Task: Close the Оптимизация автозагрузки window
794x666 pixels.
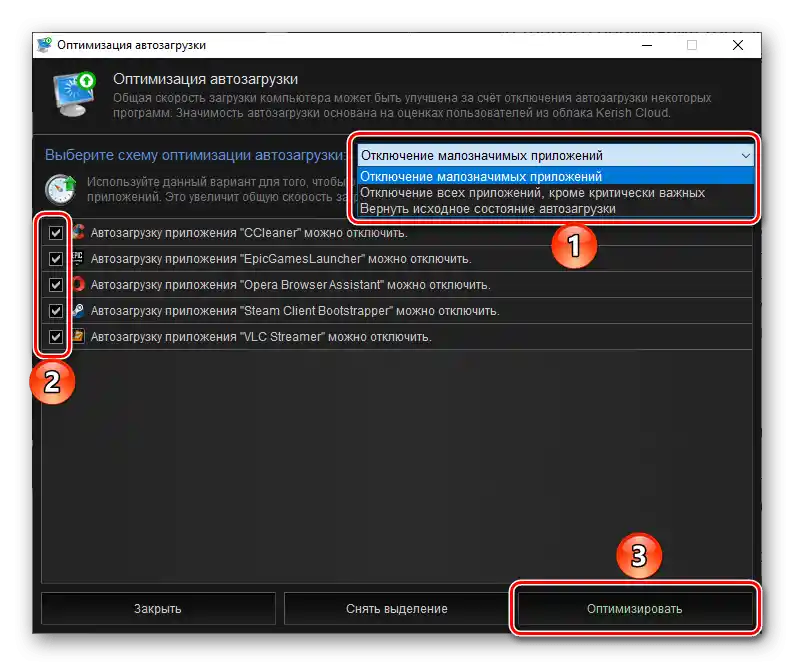Action: pyautogui.click(x=738, y=45)
